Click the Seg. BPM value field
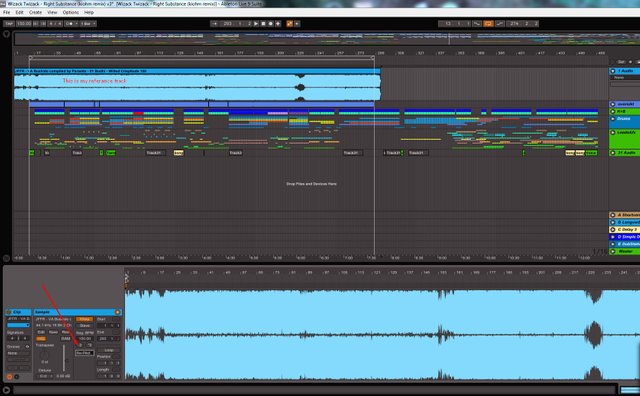The image size is (640, 396). 84,339
